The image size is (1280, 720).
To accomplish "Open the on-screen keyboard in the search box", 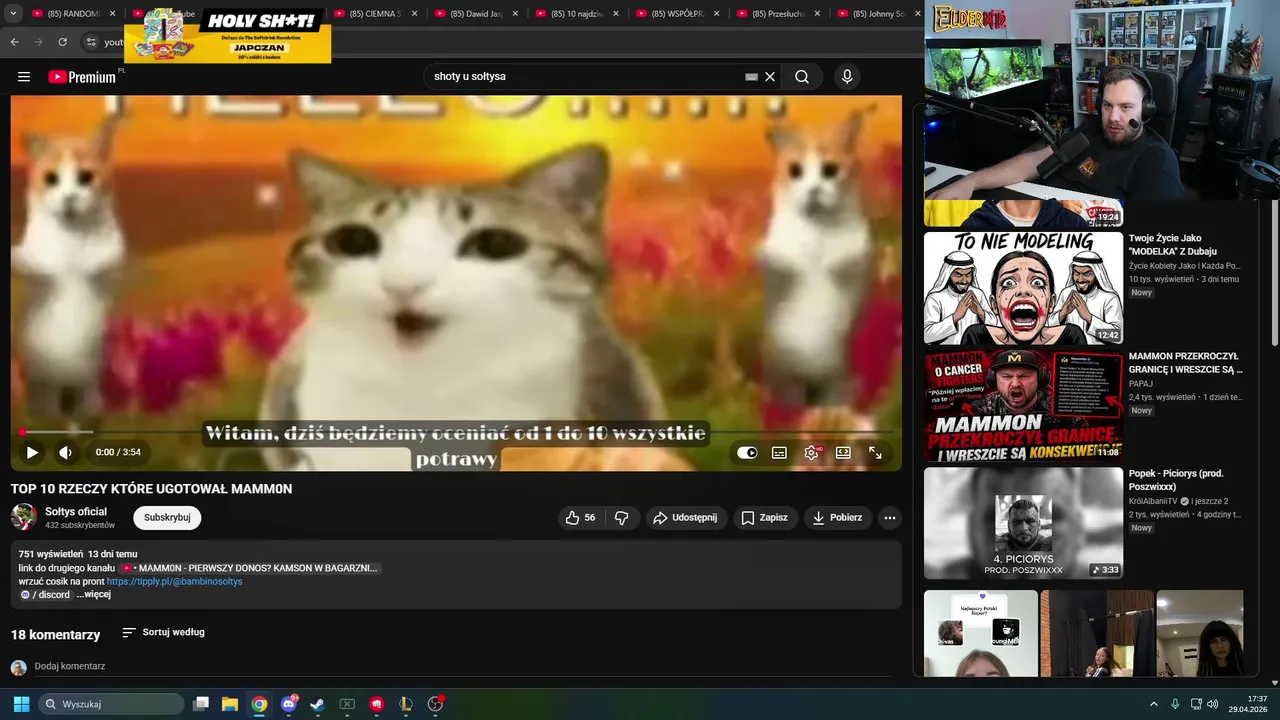I will pyautogui.click(x=751, y=77).
